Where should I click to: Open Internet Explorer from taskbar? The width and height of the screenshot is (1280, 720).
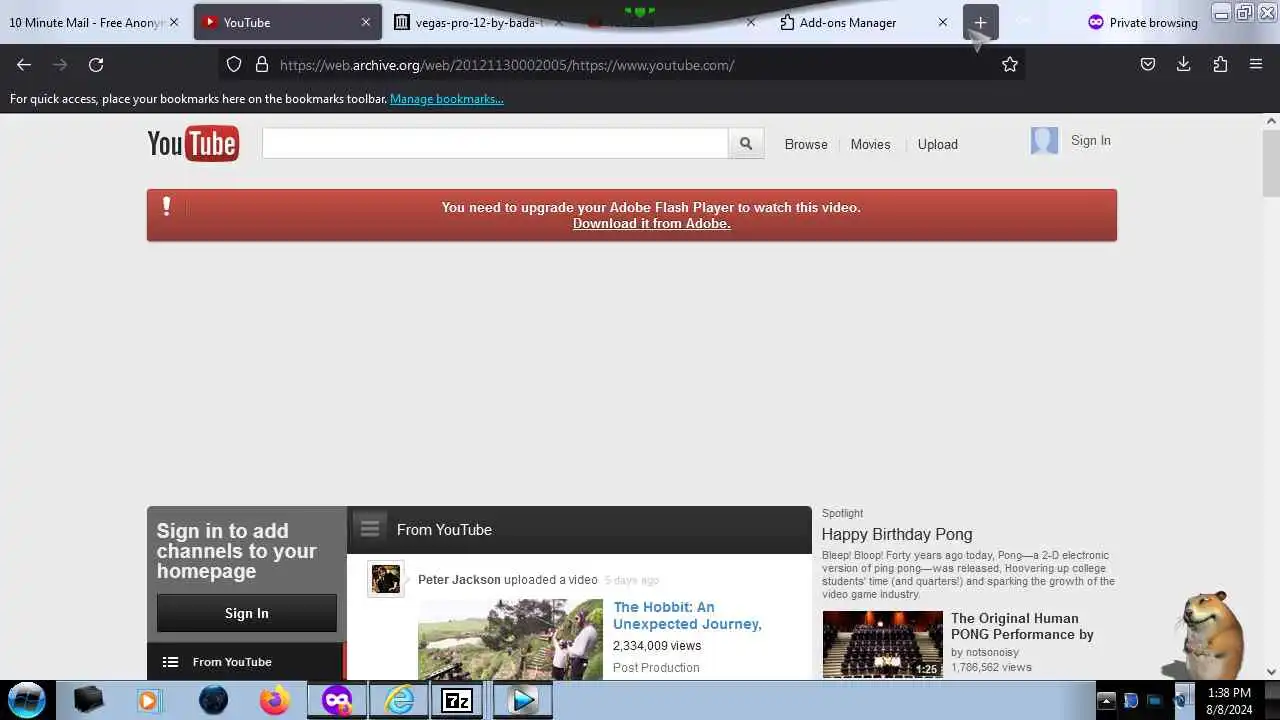(x=399, y=700)
